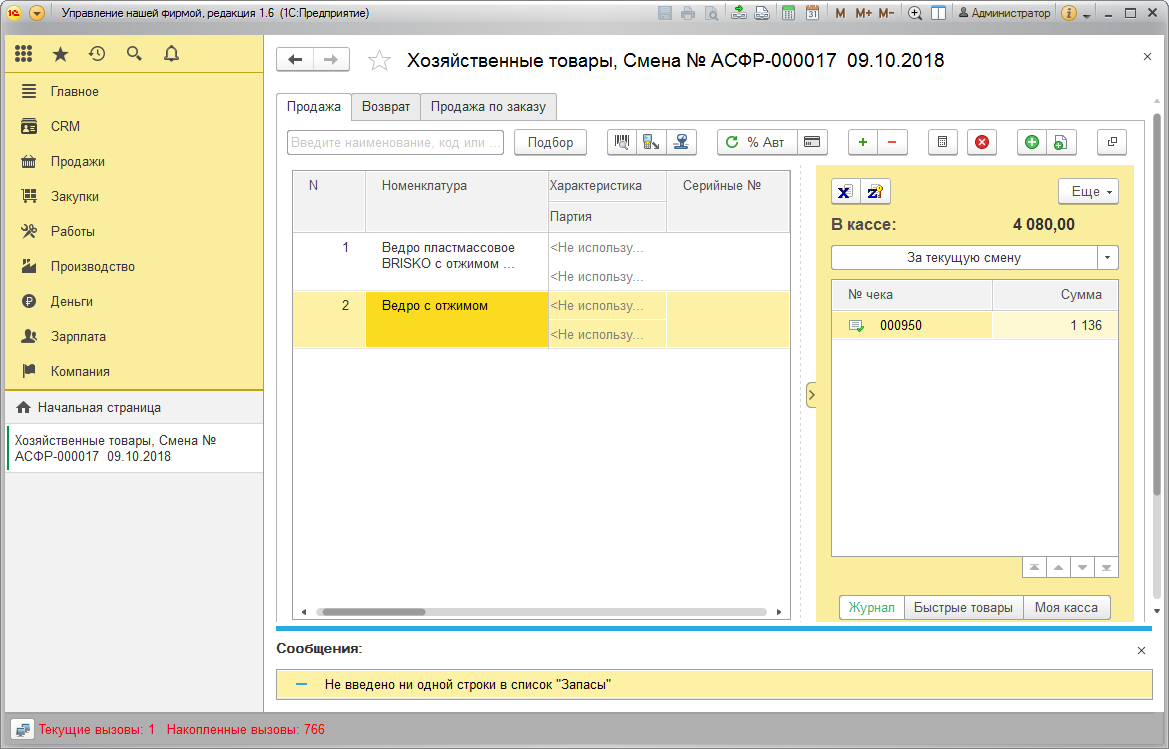Open the Еще dropdown menu
Screen dimensions: 1169x749
coord(1088,192)
